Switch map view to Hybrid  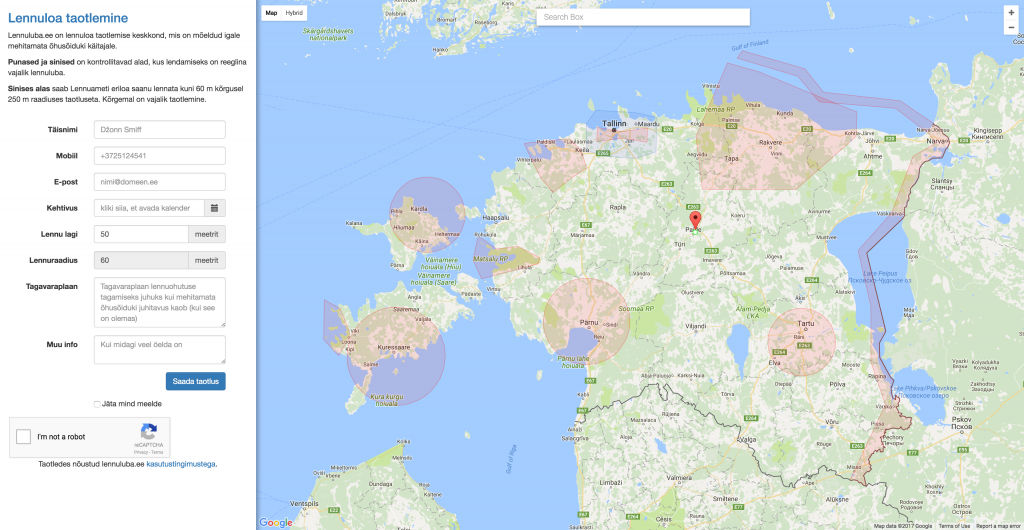[x=294, y=13]
